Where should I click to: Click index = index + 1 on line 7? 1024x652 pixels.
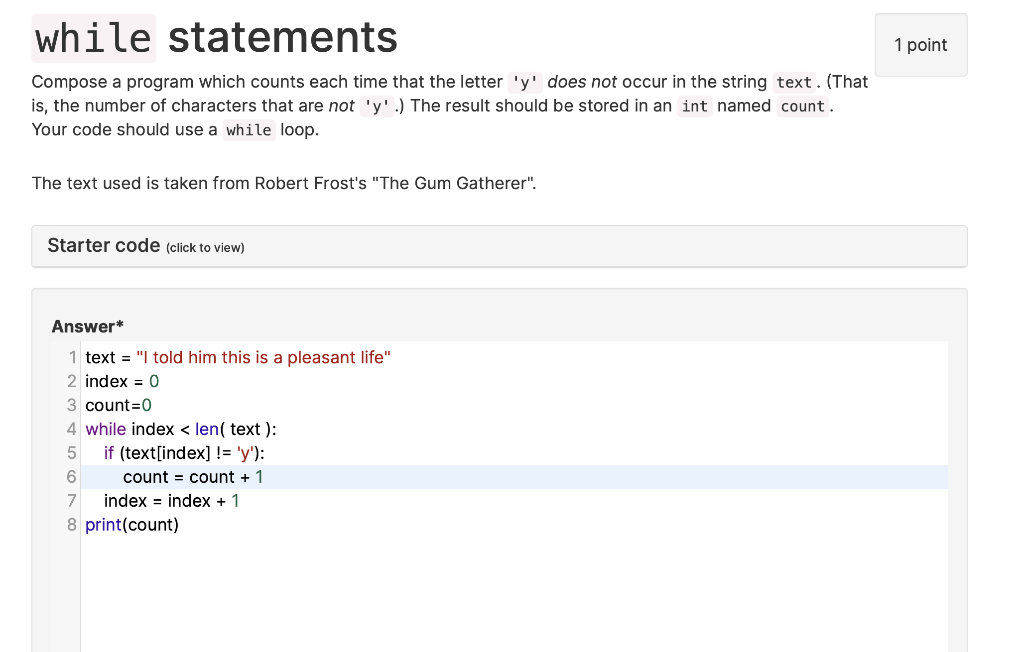click(x=170, y=500)
